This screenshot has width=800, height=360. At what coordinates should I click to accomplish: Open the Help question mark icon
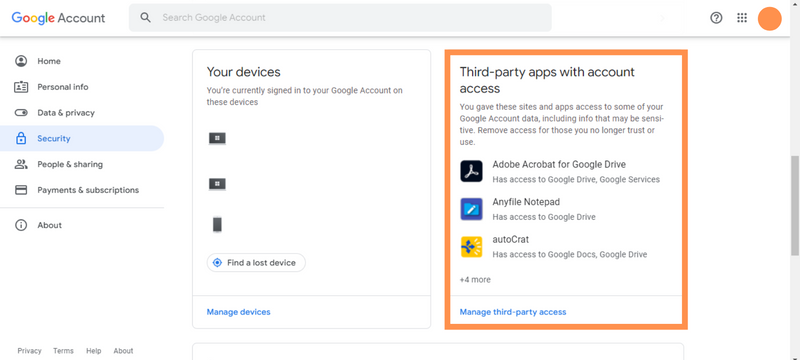click(716, 18)
